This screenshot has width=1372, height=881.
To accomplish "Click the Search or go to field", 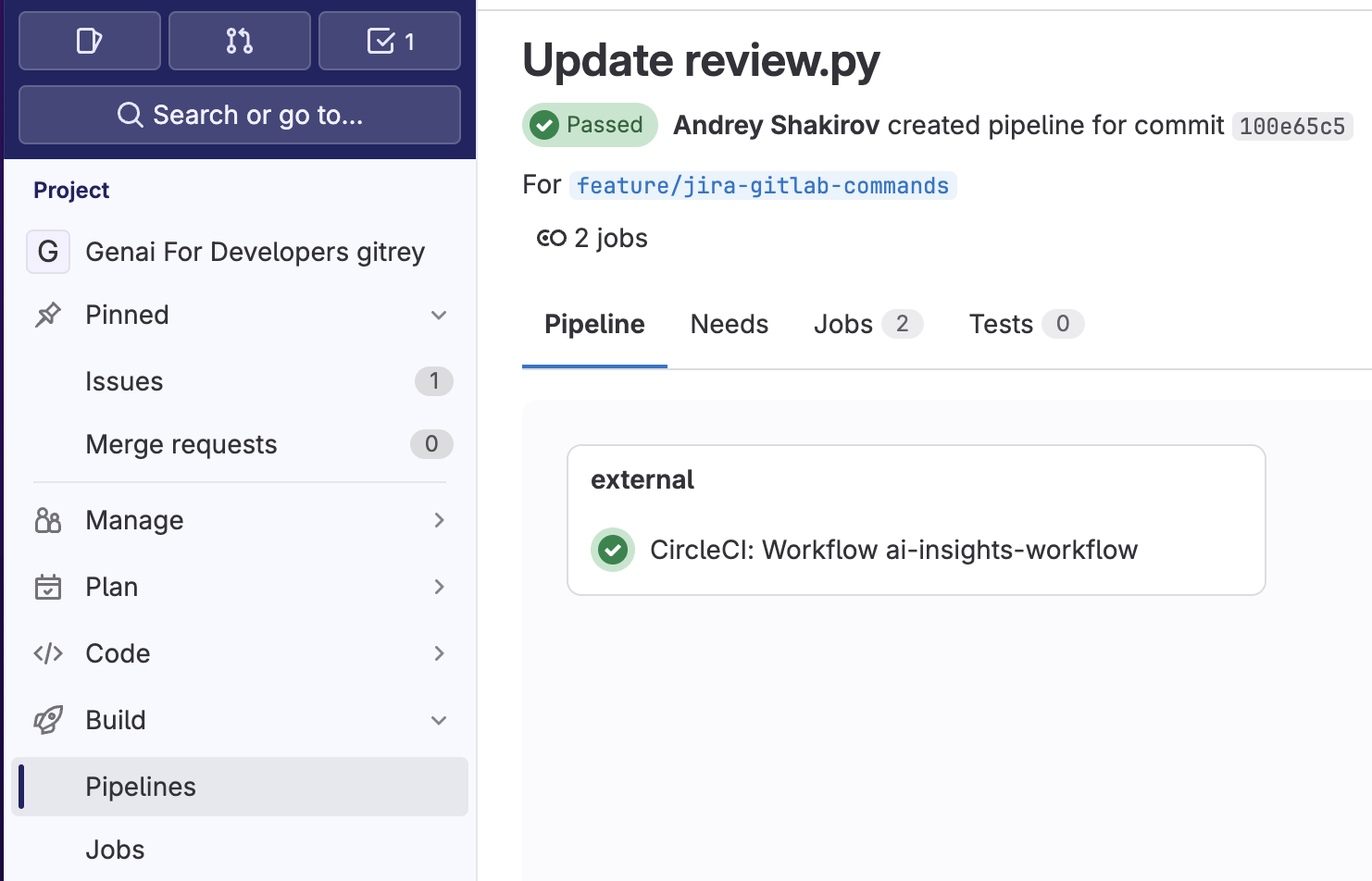I will tap(240, 115).
